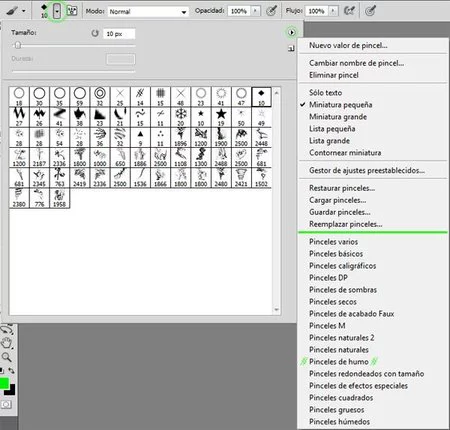Click the restore original size icon
This screenshot has height=430, width=450.
pyautogui.click(x=95, y=33)
